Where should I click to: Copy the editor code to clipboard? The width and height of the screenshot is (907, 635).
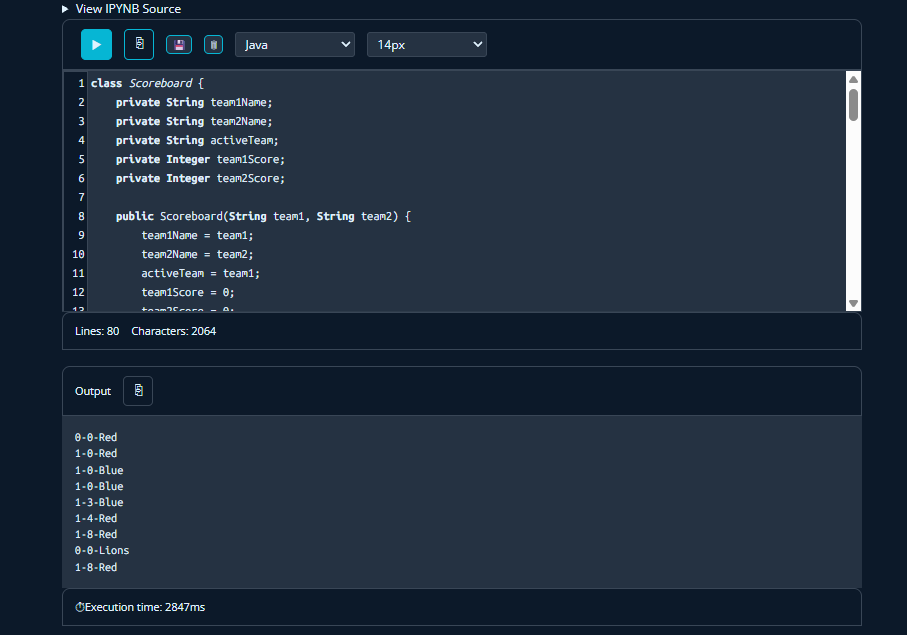pyautogui.click(x=139, y=45)
